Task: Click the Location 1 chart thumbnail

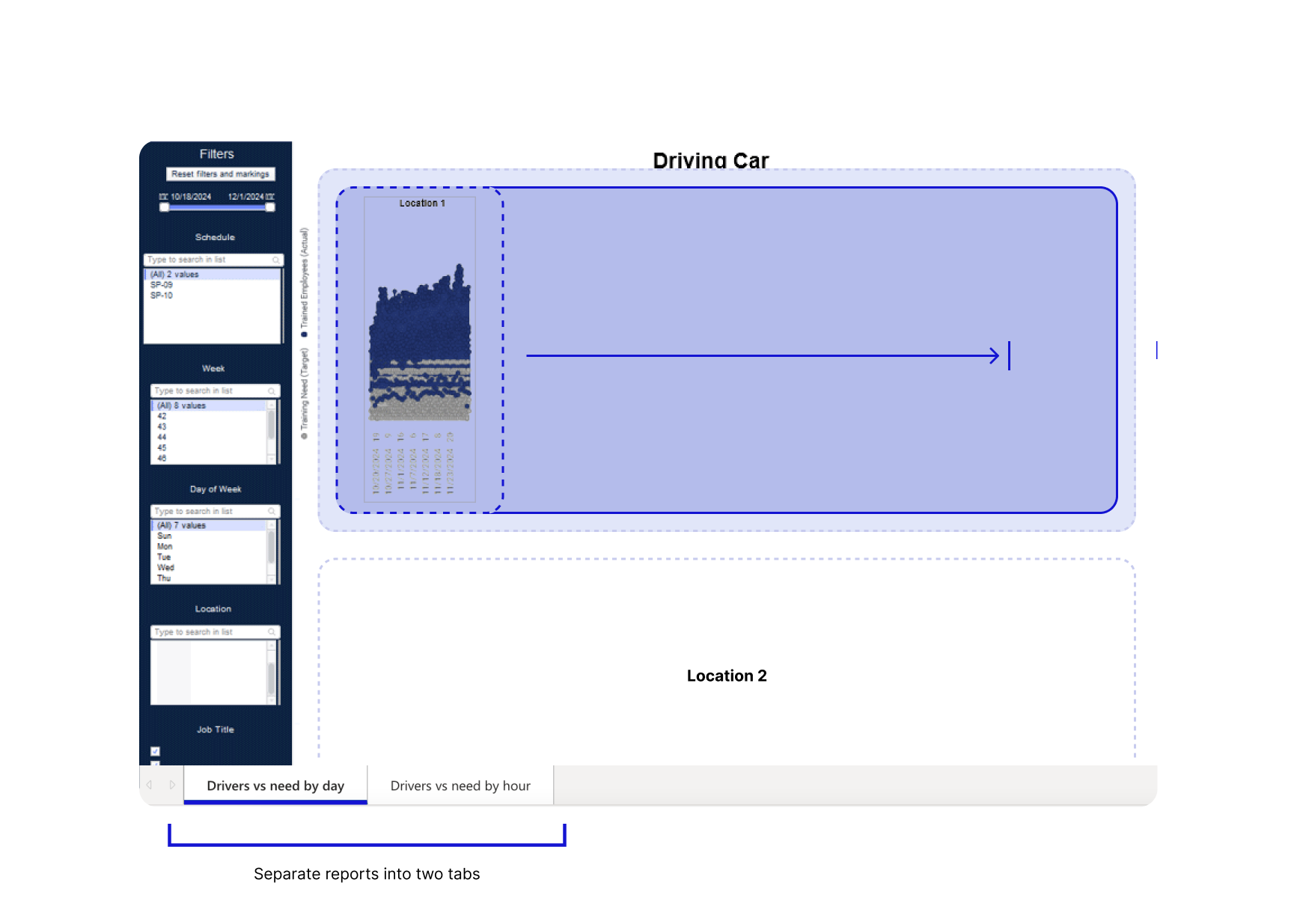Action: coord(420,349)
